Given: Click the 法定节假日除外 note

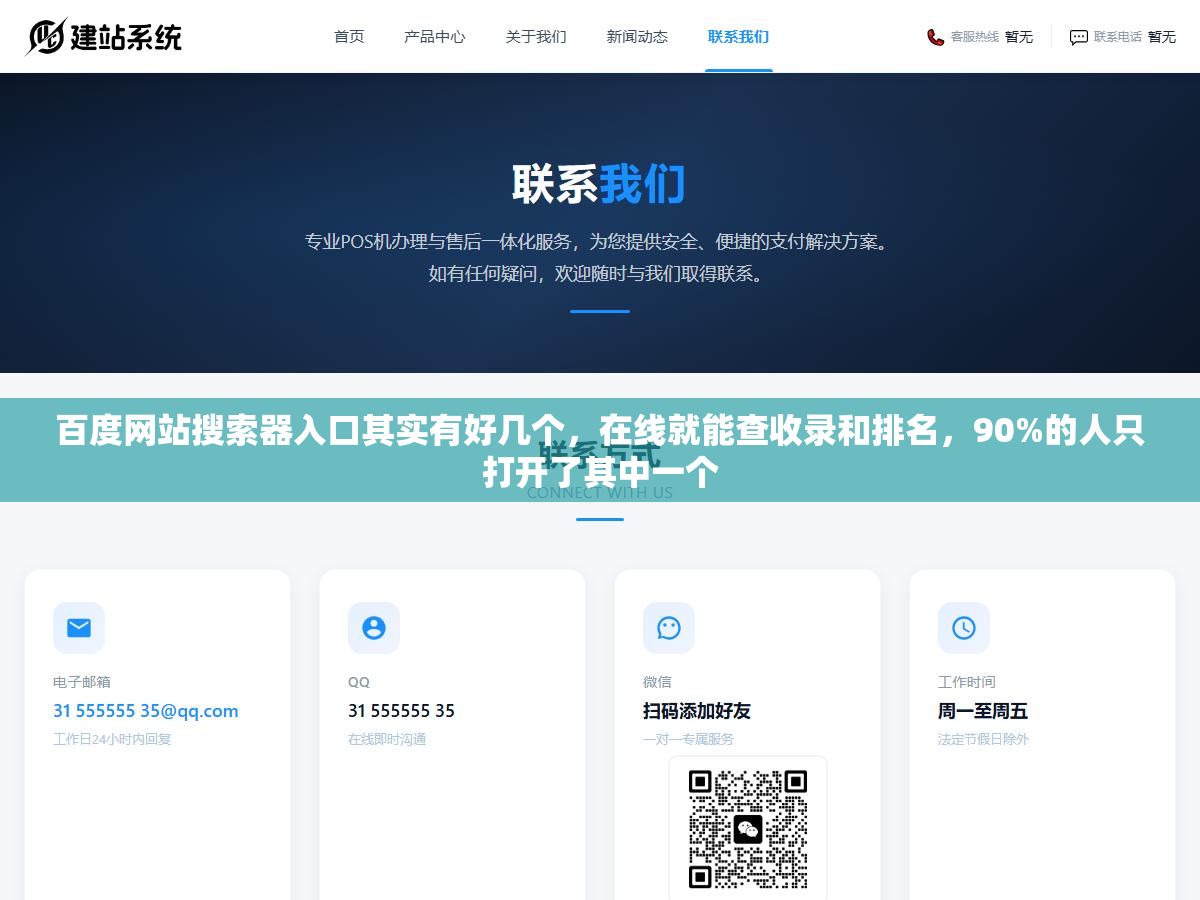Looking at the screenshot, I should pyautogui.click(x=983, y=739).
